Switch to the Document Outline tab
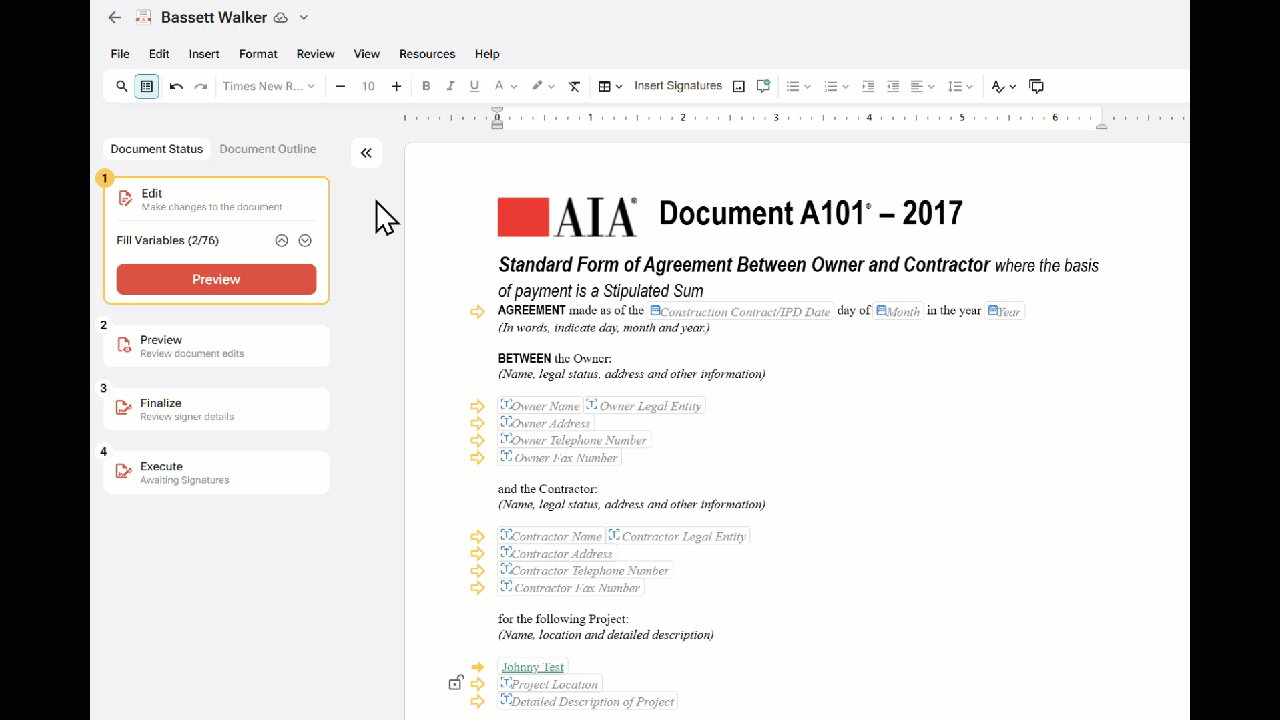The image size is (1280, 720). 268,149
